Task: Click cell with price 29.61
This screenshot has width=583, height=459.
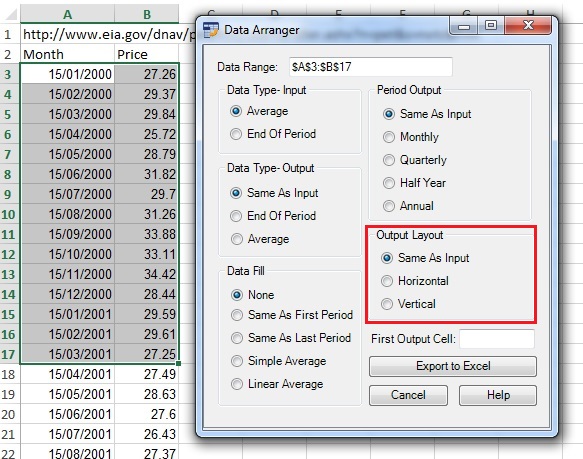Action: [x=147, y=334]
